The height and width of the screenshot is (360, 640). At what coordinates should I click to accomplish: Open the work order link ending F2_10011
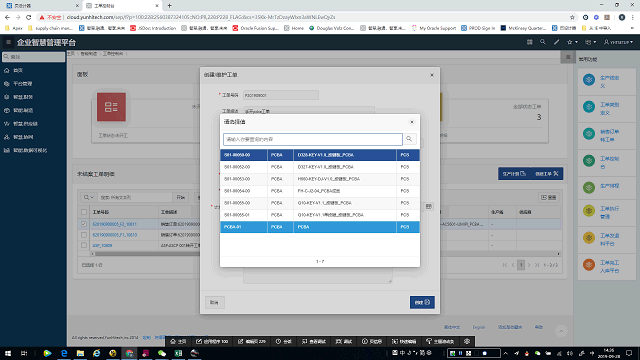[x=115, y=224]
